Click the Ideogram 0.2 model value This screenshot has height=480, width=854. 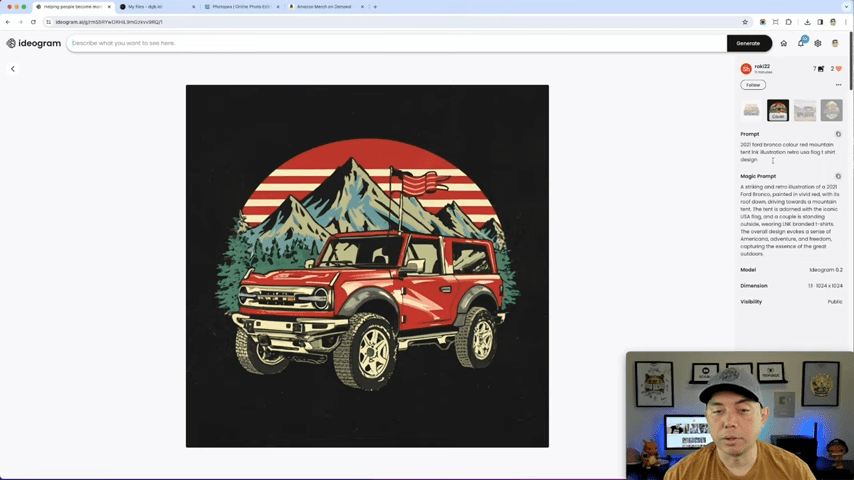click(x=826, y=270)
